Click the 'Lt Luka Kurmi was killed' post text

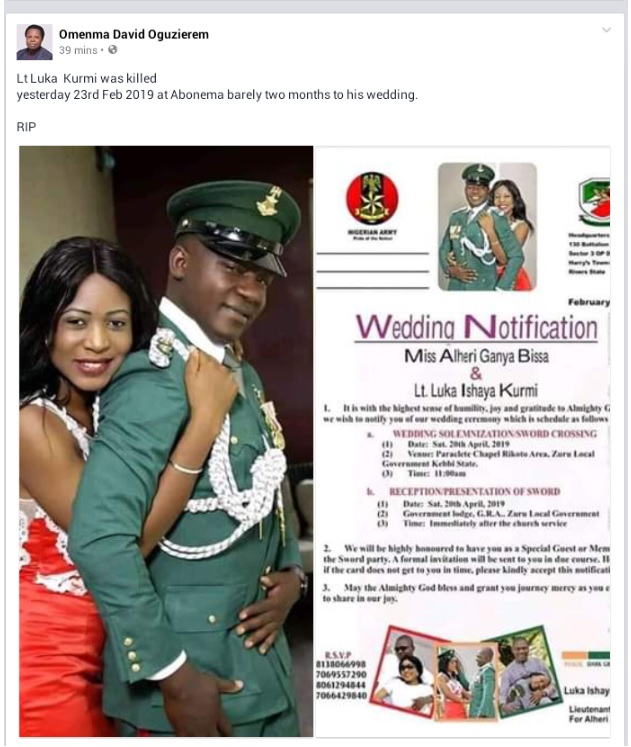pos(87,78)
